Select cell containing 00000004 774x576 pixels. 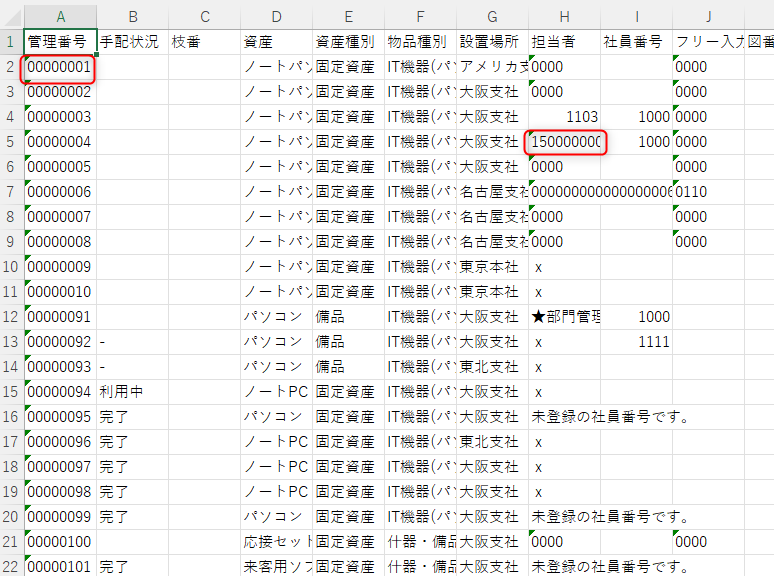60,142
